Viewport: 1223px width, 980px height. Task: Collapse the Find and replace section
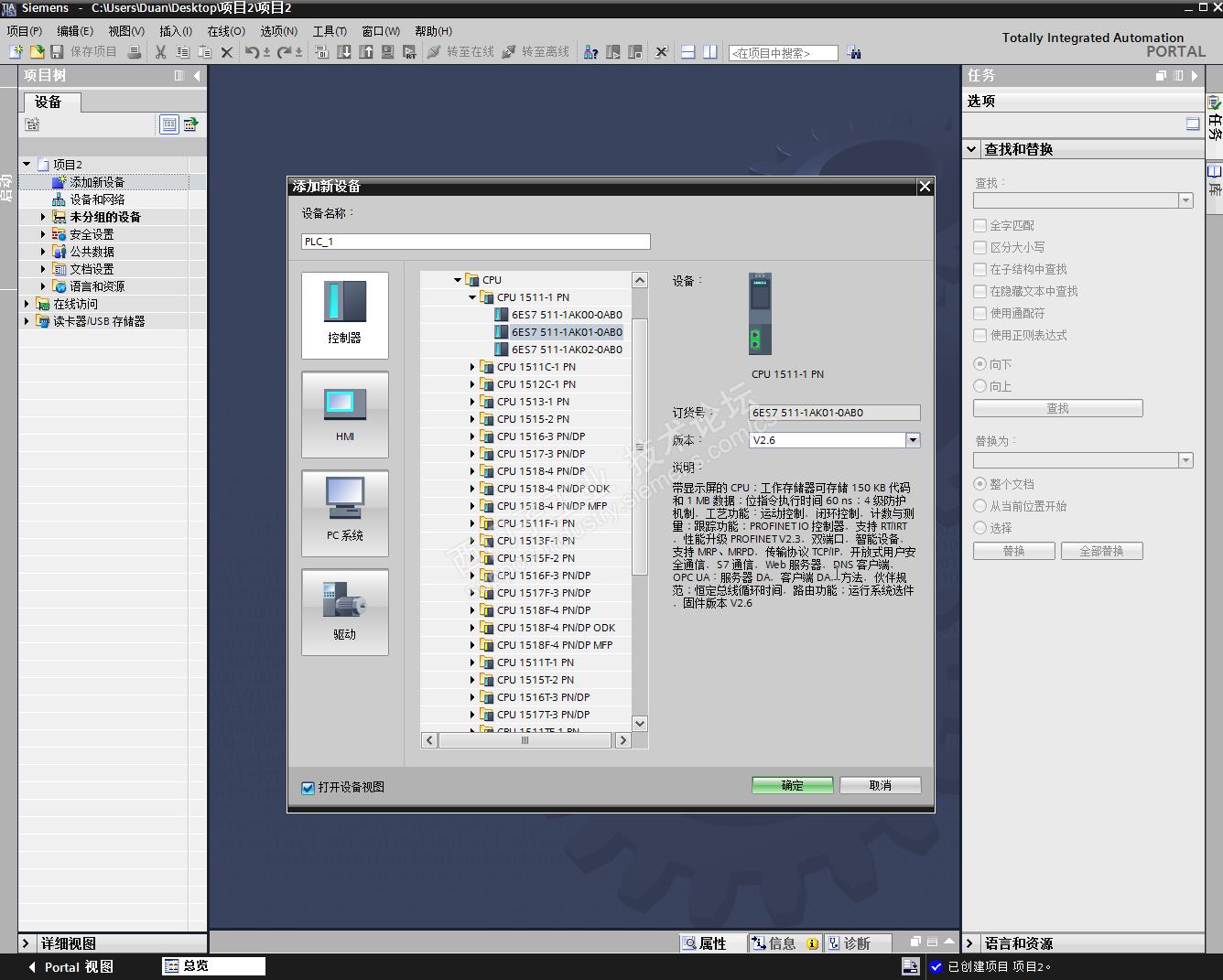[x=971, y=149]
